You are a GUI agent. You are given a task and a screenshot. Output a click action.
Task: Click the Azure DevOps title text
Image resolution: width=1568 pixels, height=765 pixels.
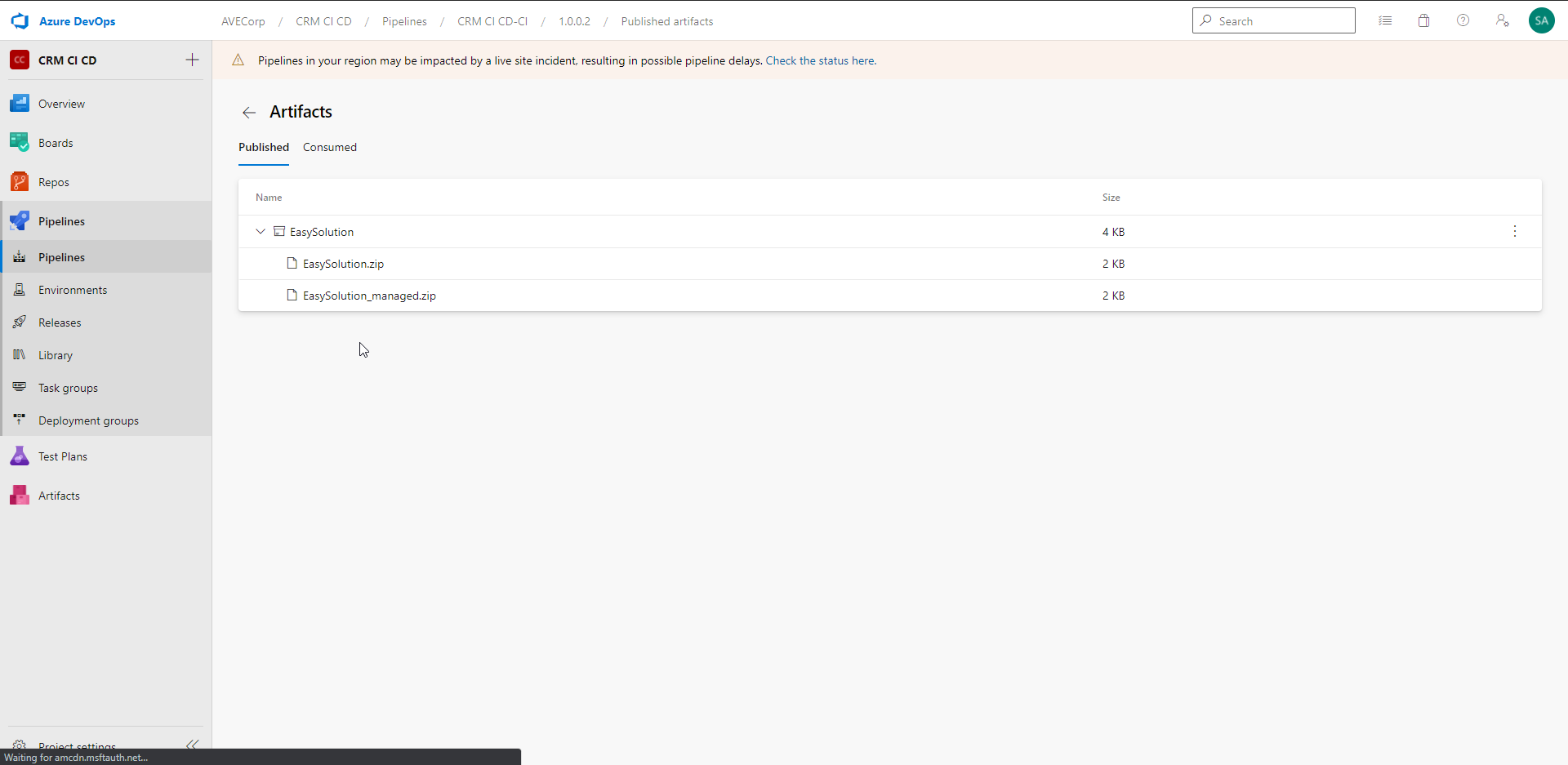coord(78,21)
